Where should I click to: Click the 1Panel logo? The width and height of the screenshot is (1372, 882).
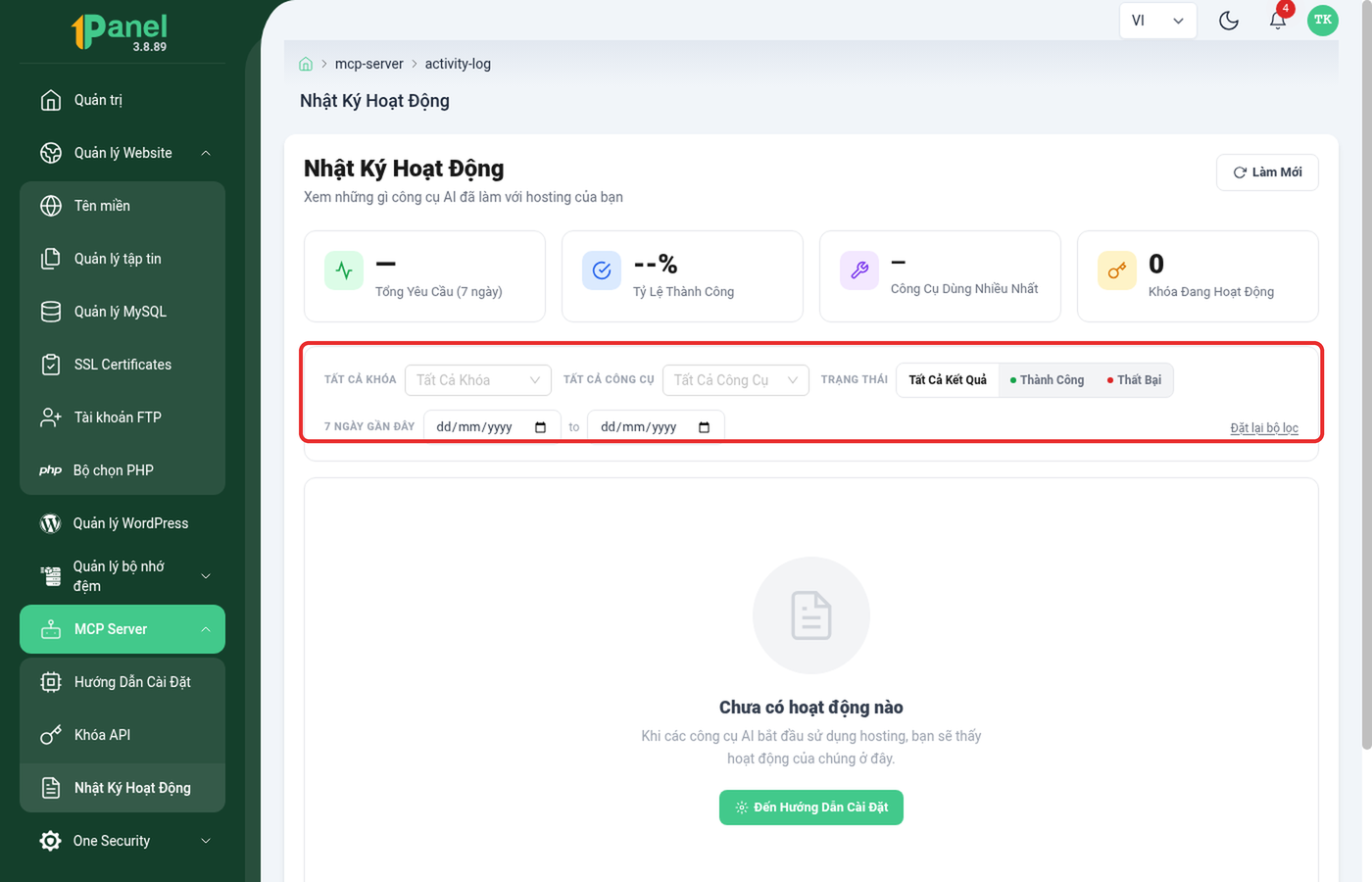pos(121,31)
